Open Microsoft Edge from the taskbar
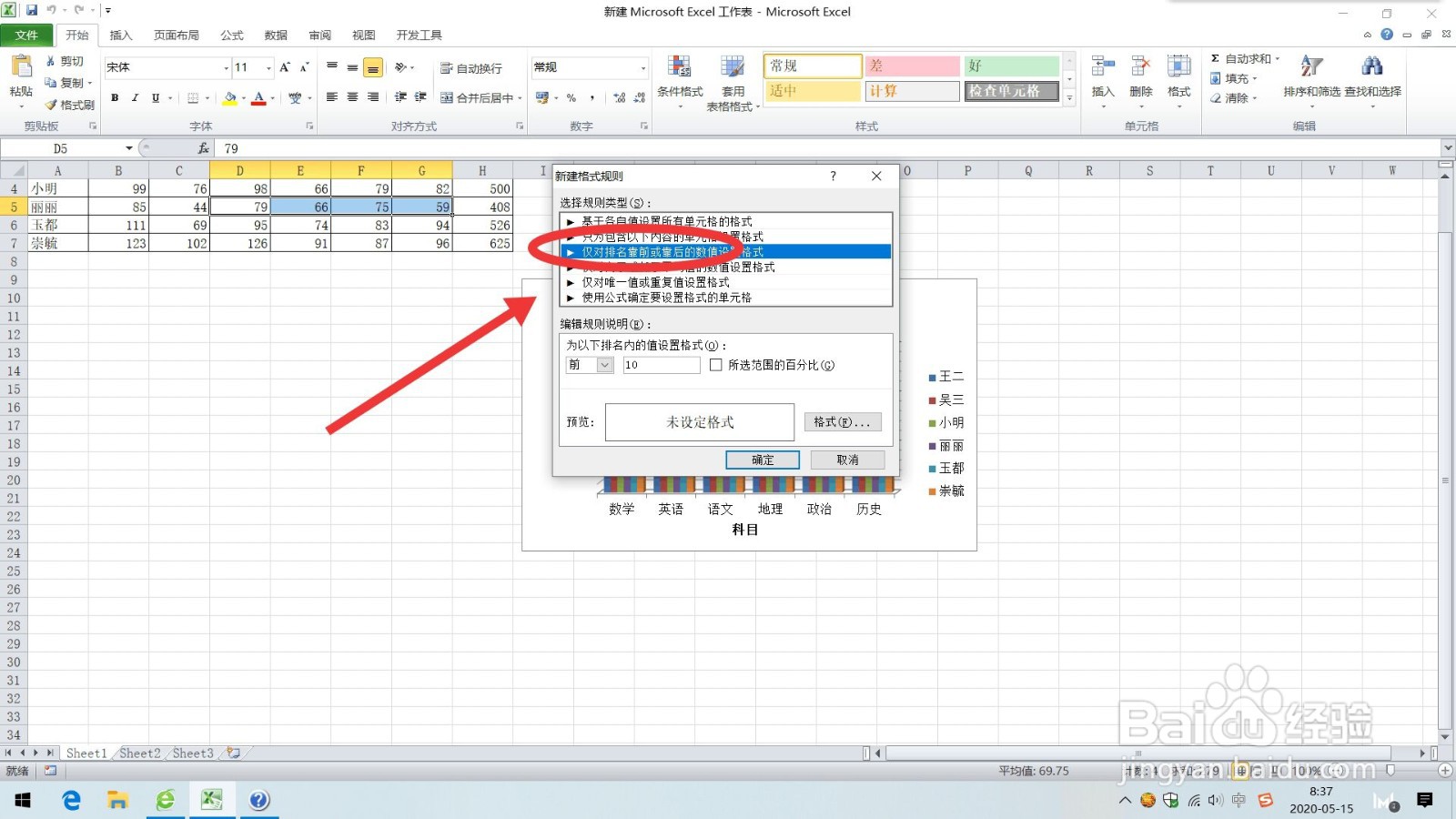This screenshot has height=819, width=1456. pos(70,801)
